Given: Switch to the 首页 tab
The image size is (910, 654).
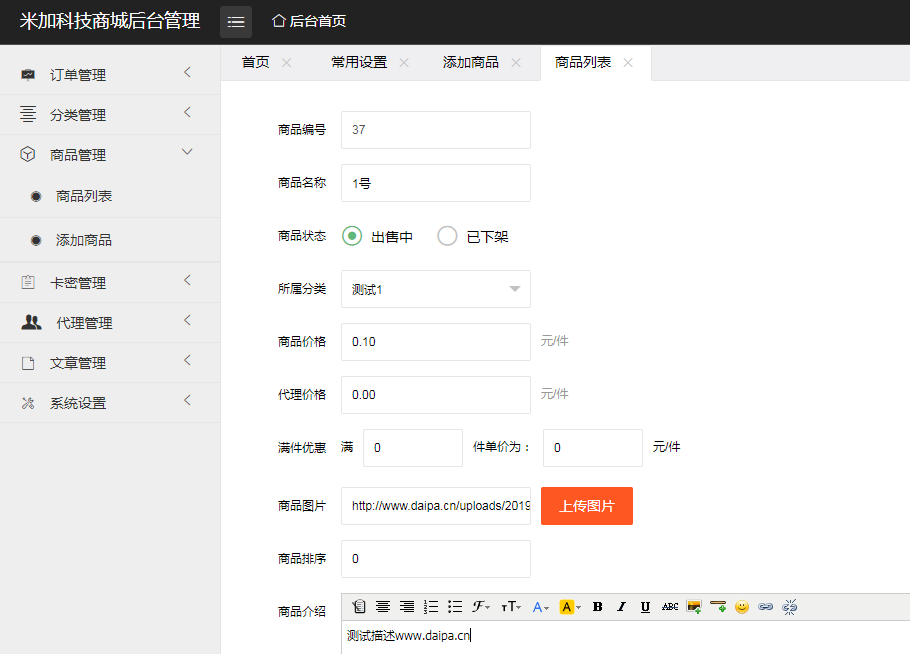Looking at the screenshot, I should pyautogui.click(x=256, y=62).
